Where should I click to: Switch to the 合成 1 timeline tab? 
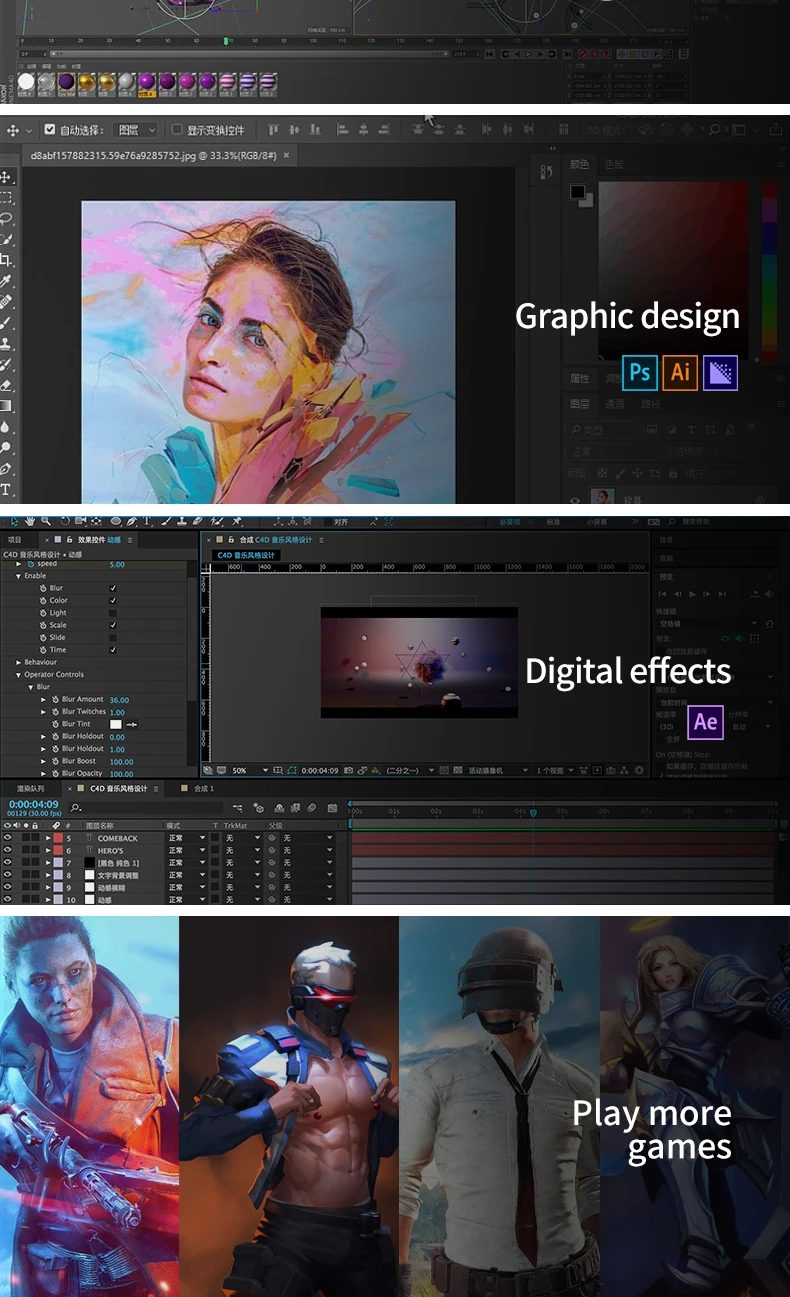pyautogui.click(x=203, y=789)
